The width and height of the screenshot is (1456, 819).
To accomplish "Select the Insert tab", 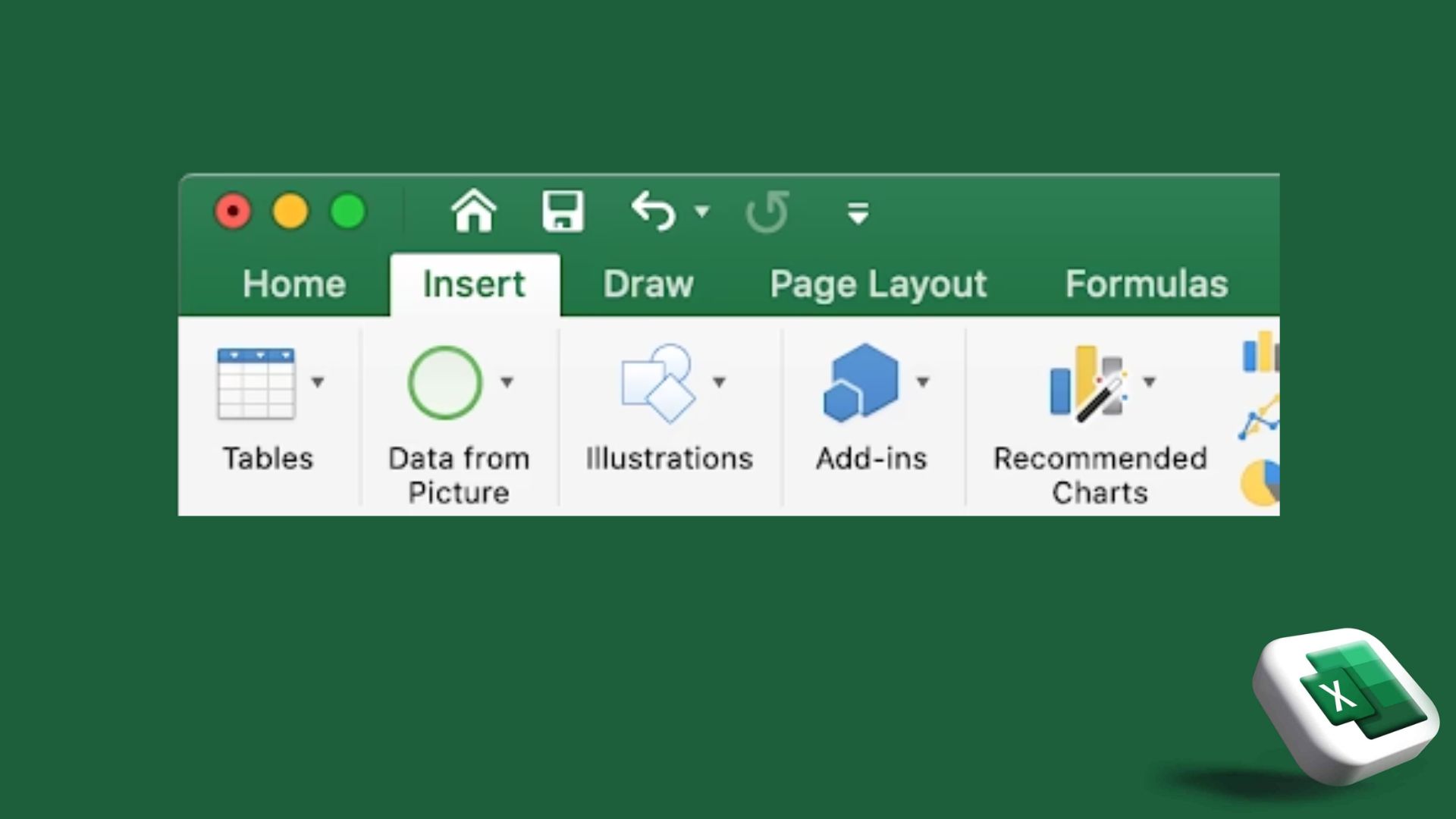I will 474,284.
